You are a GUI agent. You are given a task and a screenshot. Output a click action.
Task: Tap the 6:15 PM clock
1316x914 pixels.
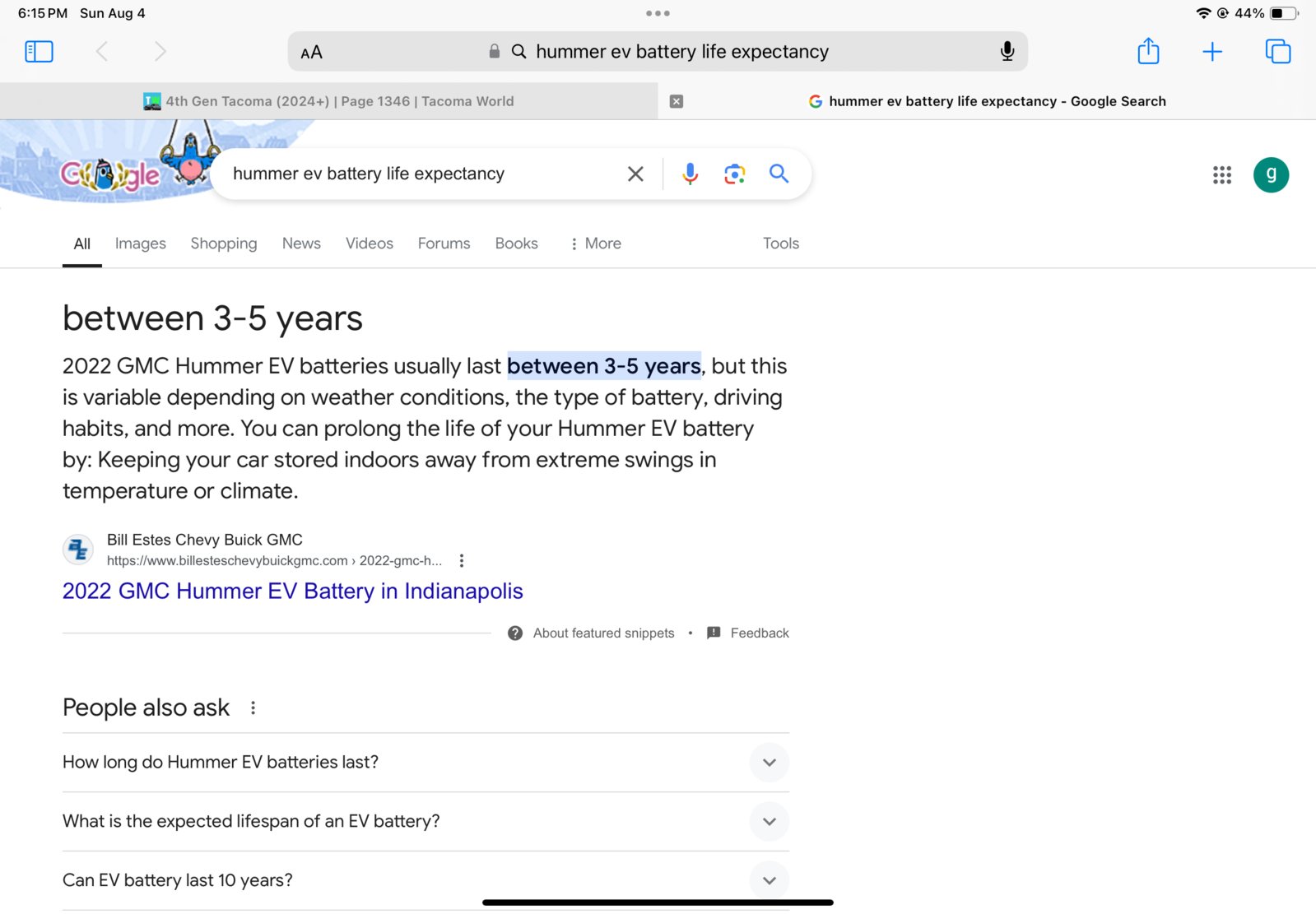click(x=43, y=13)
